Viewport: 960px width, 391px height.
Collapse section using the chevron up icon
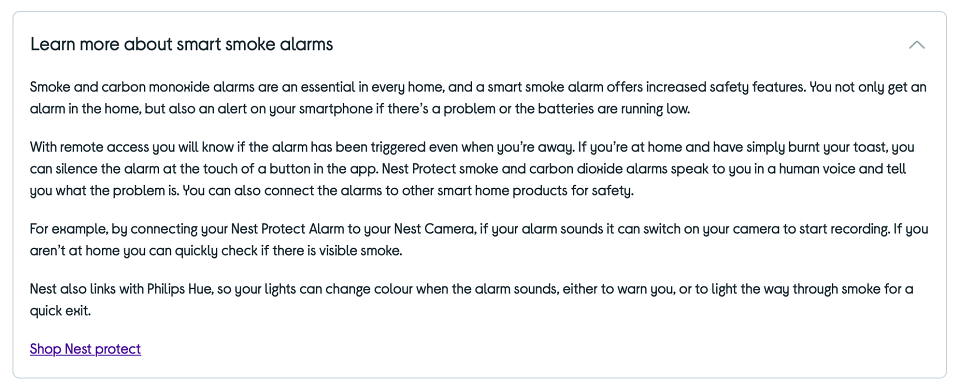917,45
